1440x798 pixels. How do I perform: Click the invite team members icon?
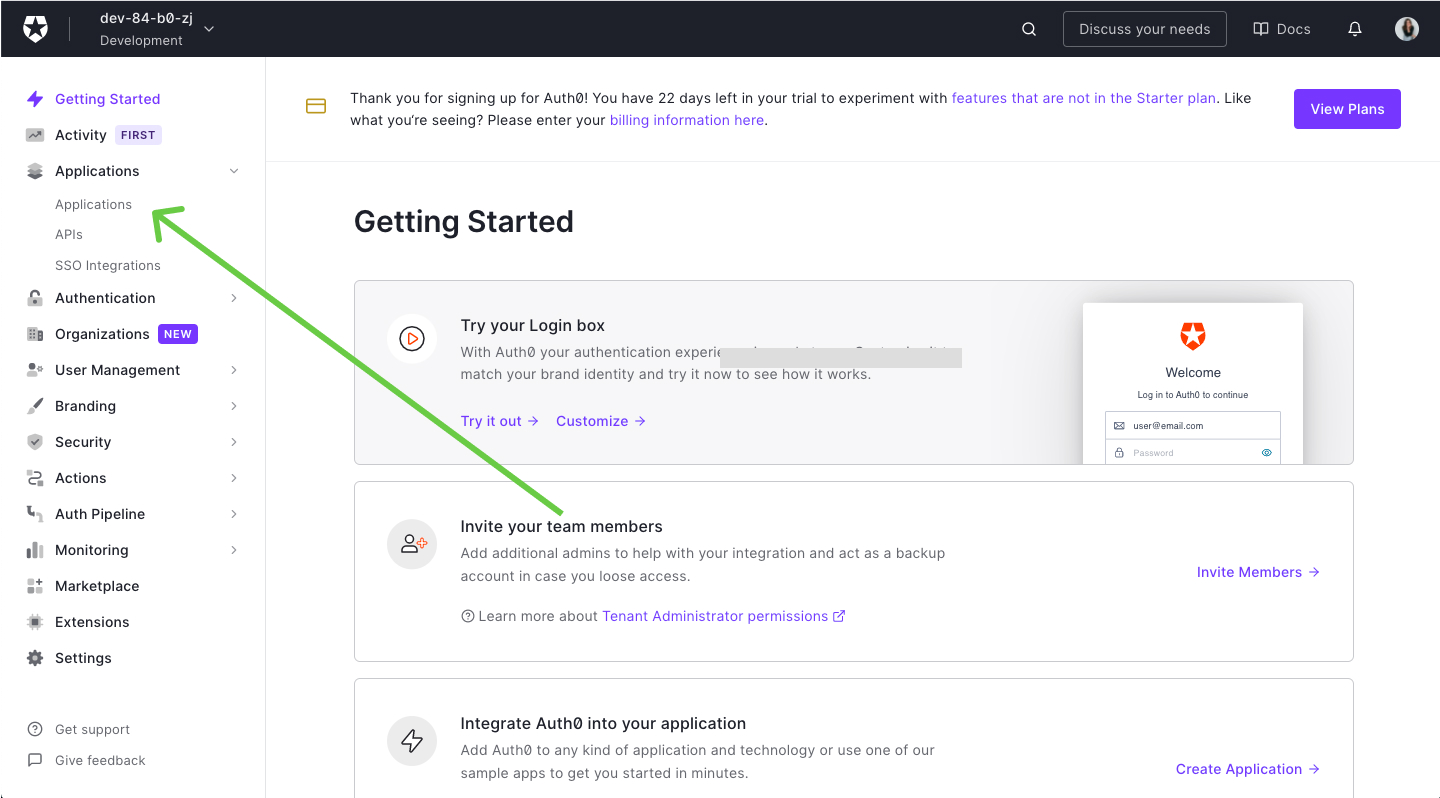412,543
